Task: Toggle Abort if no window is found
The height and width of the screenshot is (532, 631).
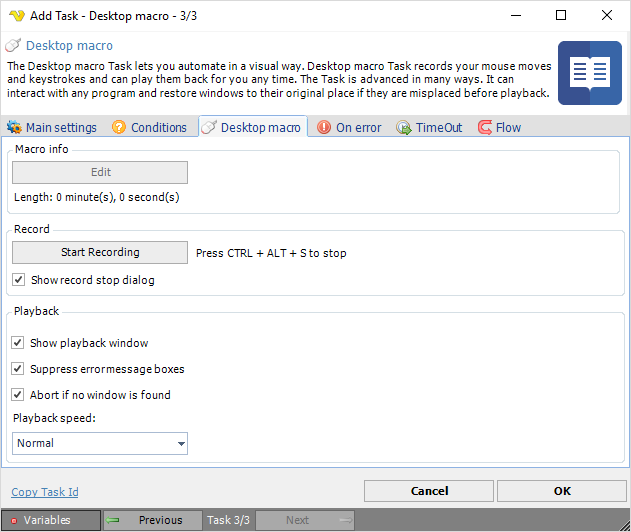Action: pyautogui.click(x=19, y=395)
